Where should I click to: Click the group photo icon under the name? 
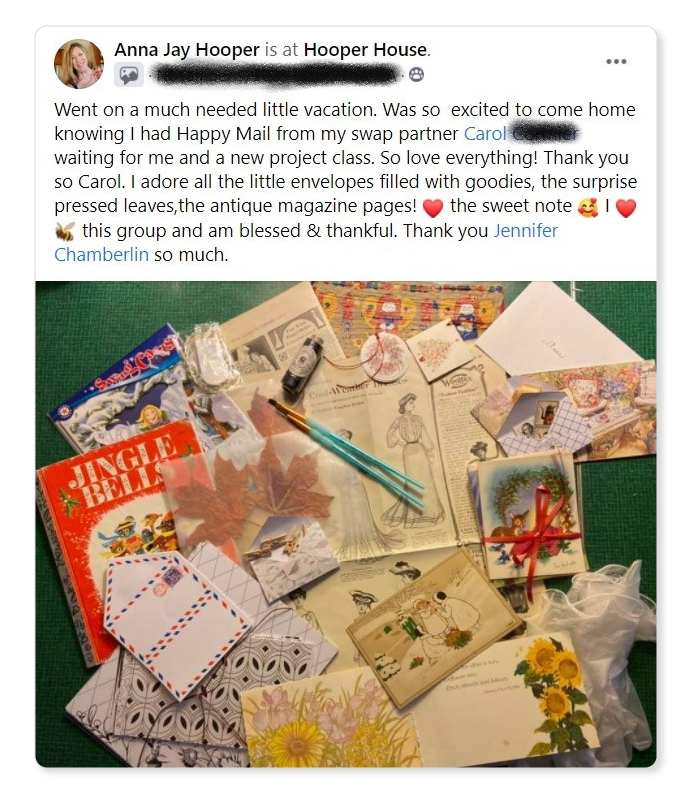(128, 75)
